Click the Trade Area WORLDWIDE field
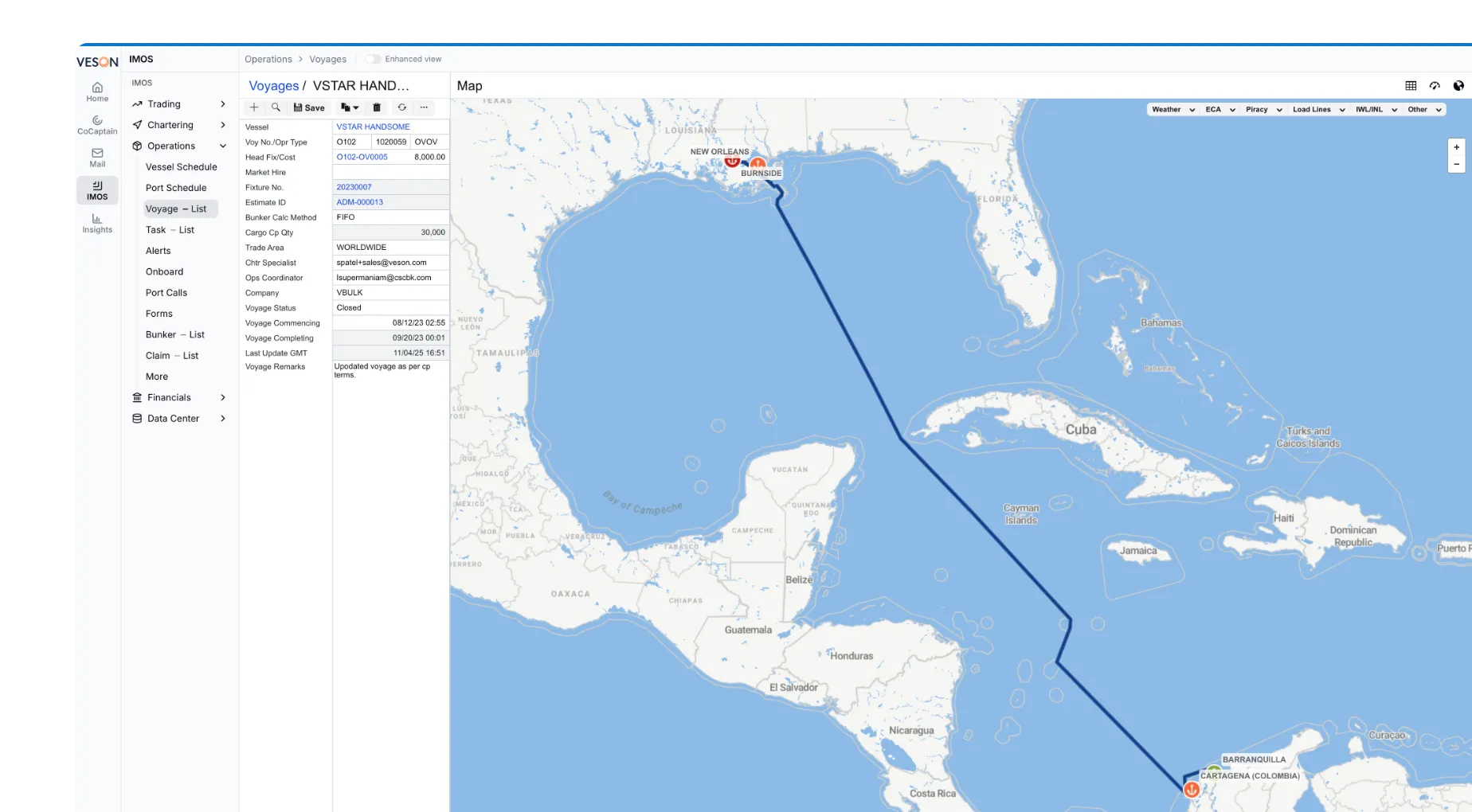1472x812 pixels. click(x=390, y=248)
